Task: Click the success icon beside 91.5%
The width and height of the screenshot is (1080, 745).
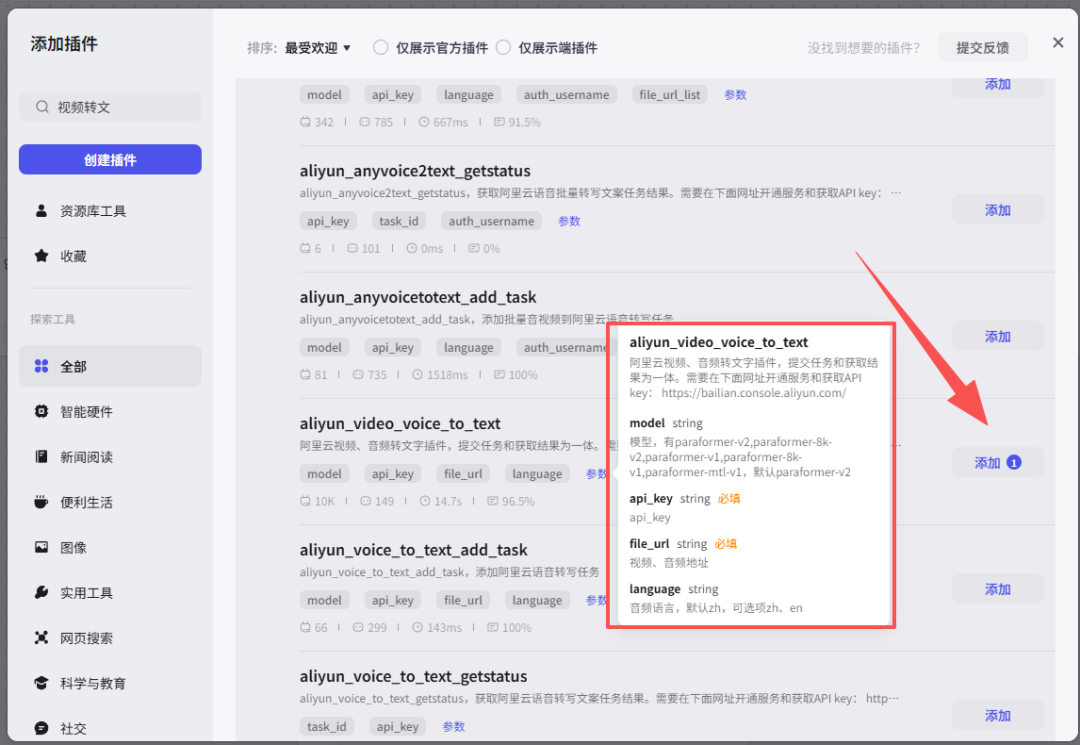Action: [x=499, y=122]
